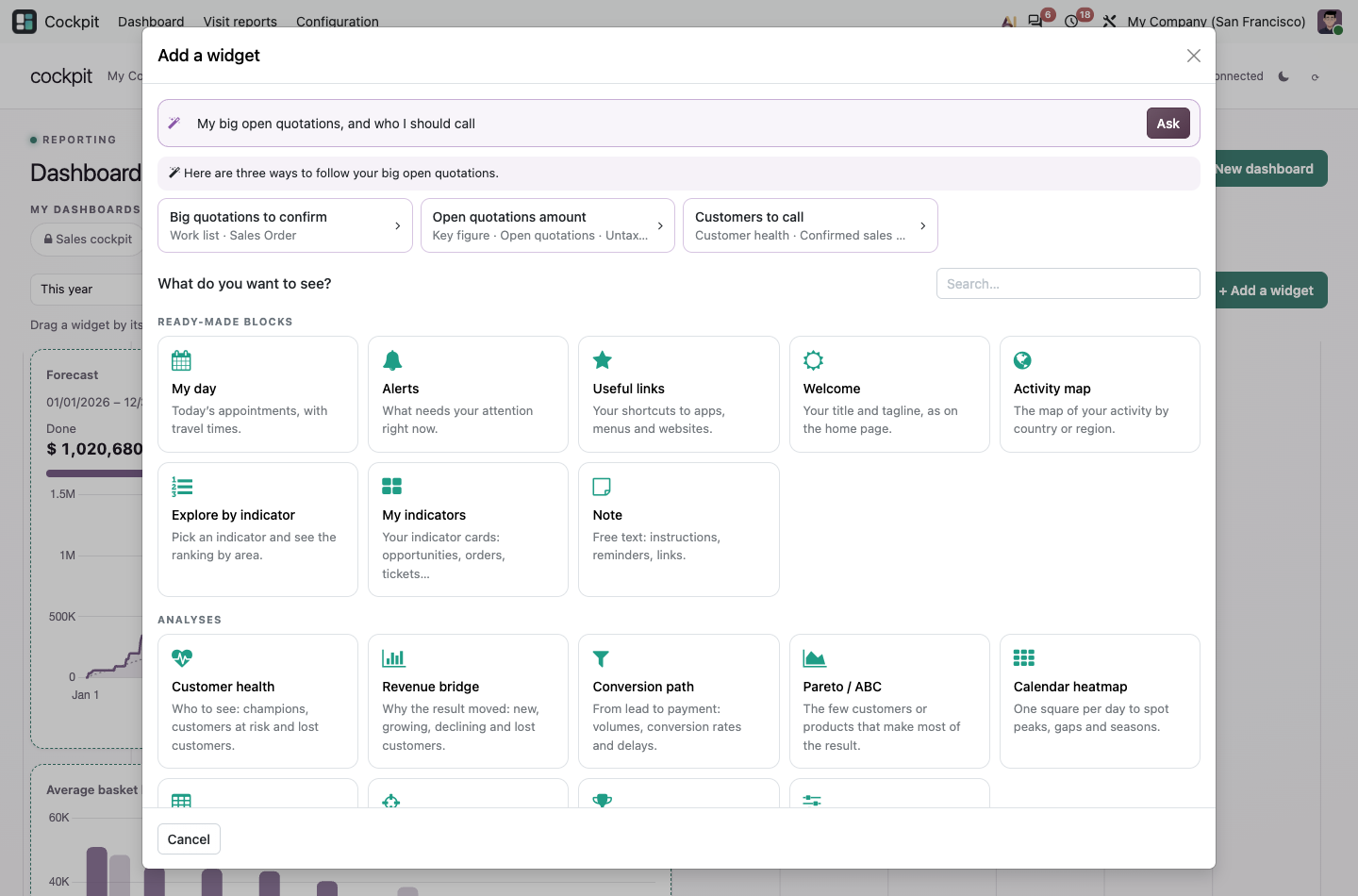Screen dimensions: 1358x896
Task: Select the Pareto / ABC analysis card title
Action: click(842, 687)
